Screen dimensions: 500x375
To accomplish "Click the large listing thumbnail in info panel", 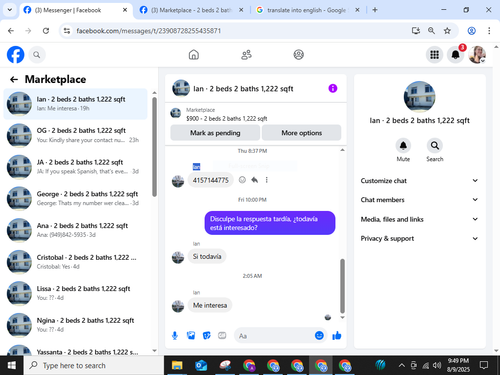I will 419,97.
